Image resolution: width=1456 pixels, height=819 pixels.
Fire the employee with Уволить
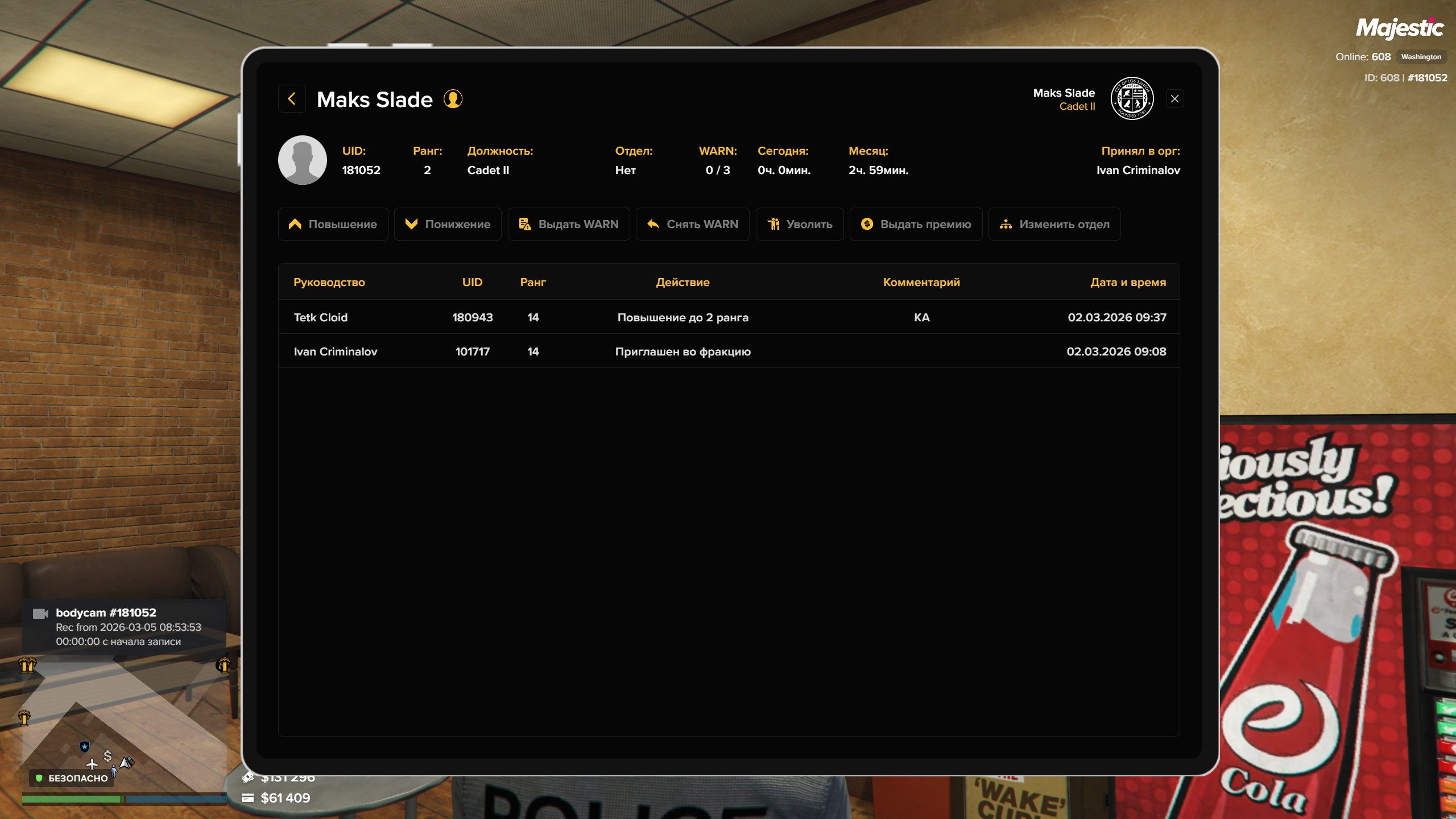click(x=800, y=224)
